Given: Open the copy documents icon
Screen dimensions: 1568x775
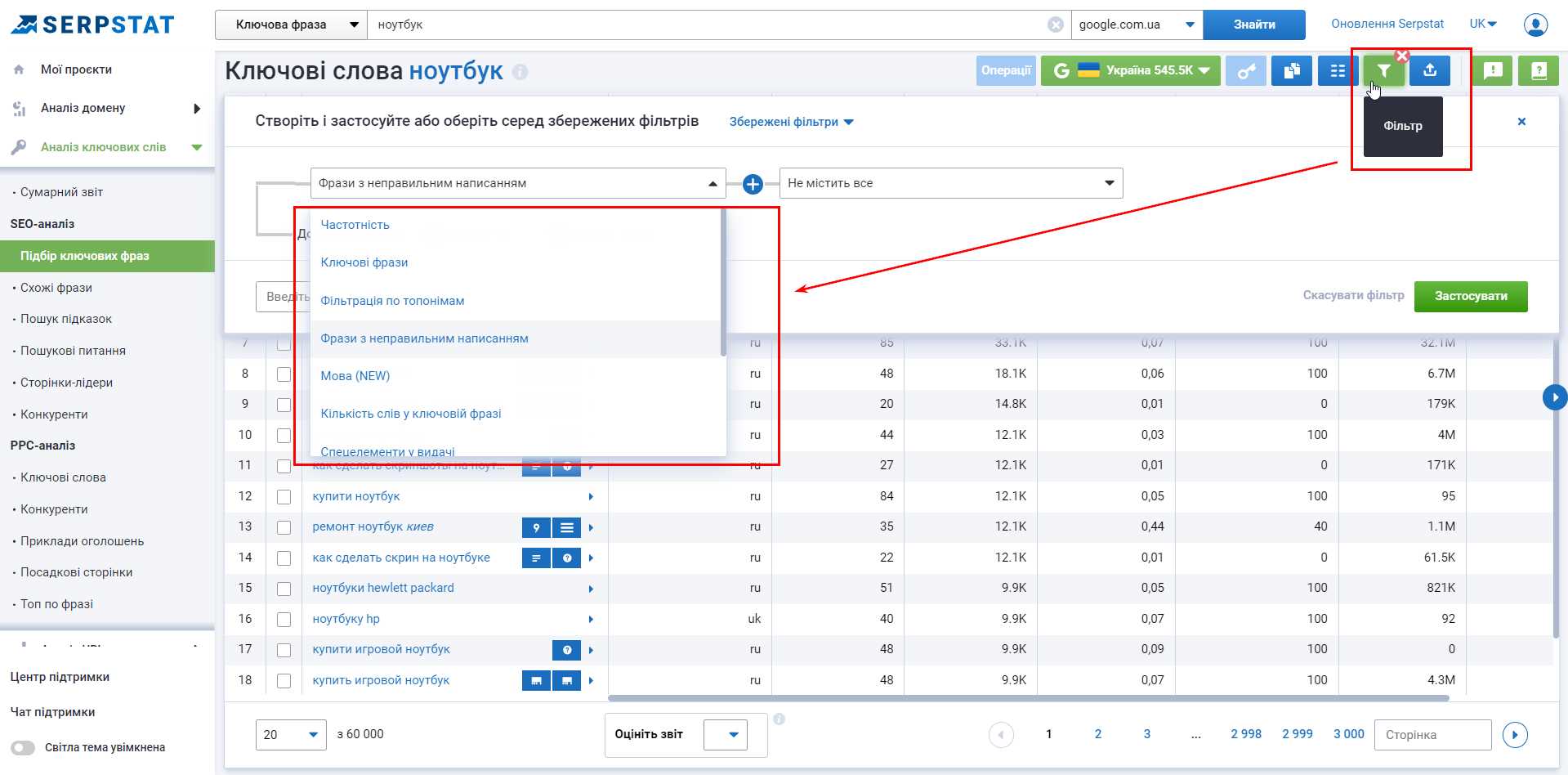Looking at the screenshot, I should coord(1292,71).
